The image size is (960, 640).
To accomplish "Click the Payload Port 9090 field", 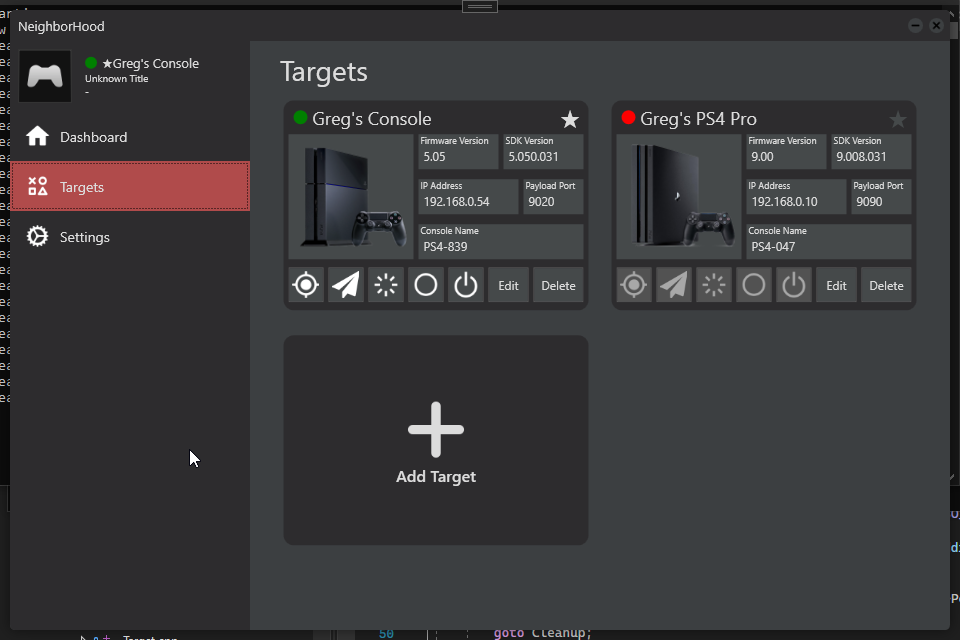I will click(x=881, y=197).
